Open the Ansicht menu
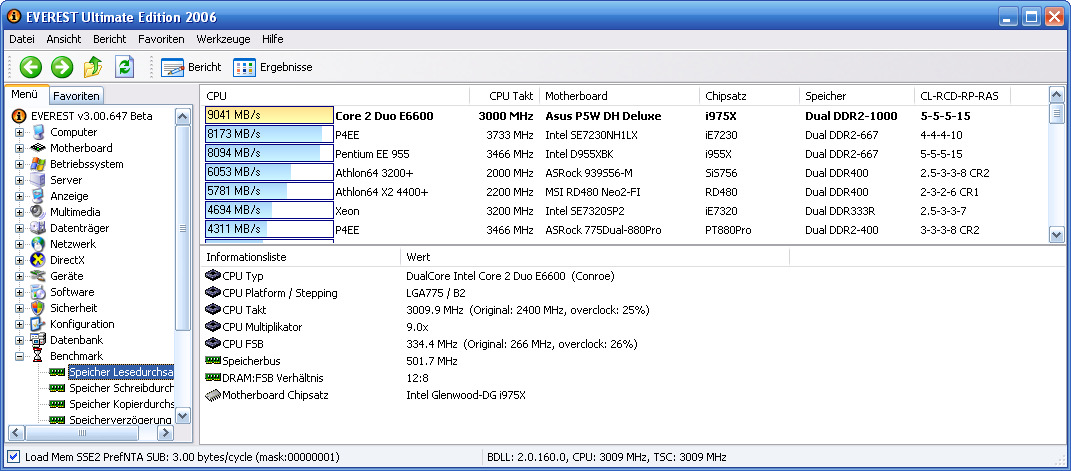Viewport: 1071px width, 471px height. [64, 39]
